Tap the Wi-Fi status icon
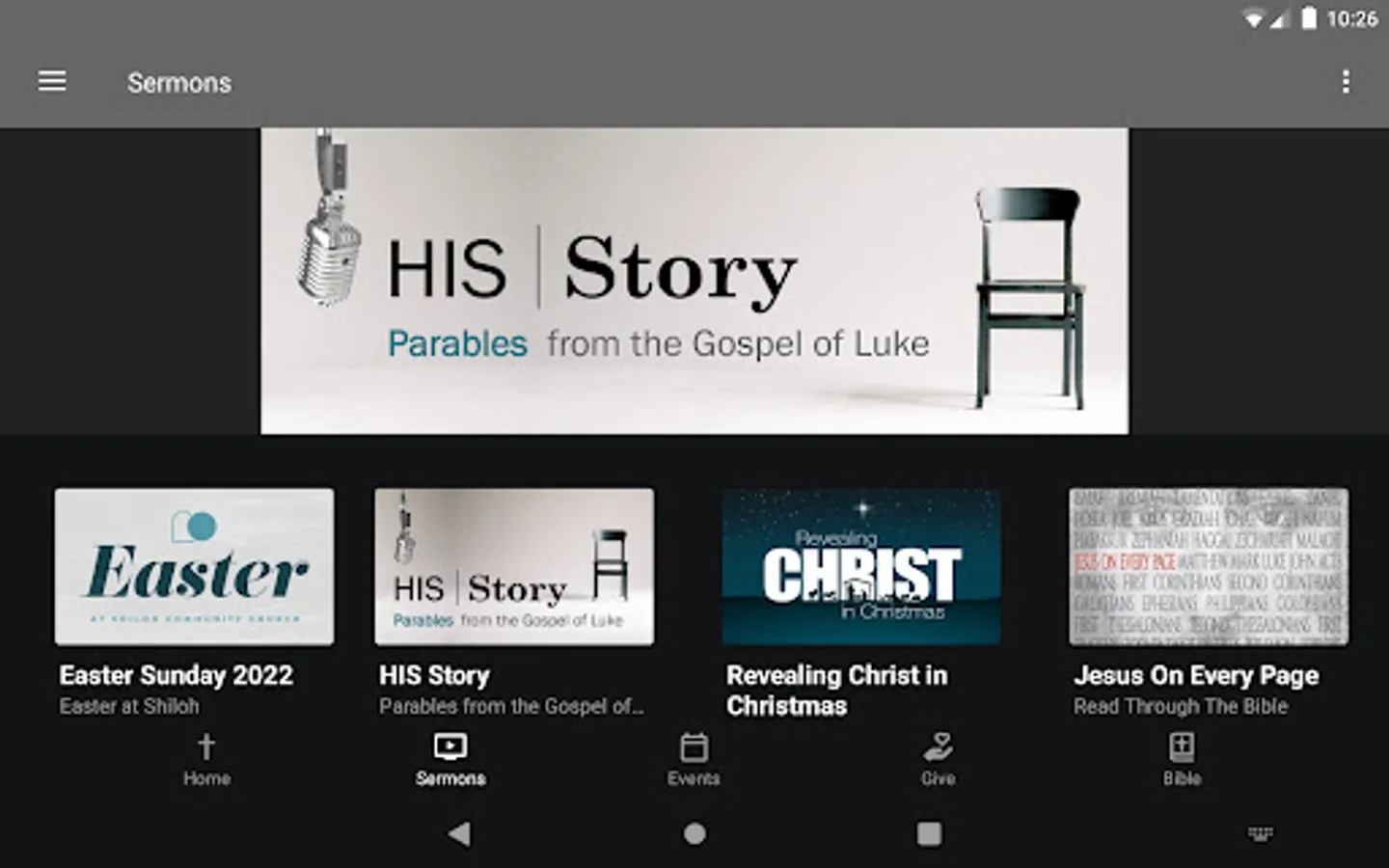This screenshot has height=868, width=1389. (1254, 18)
